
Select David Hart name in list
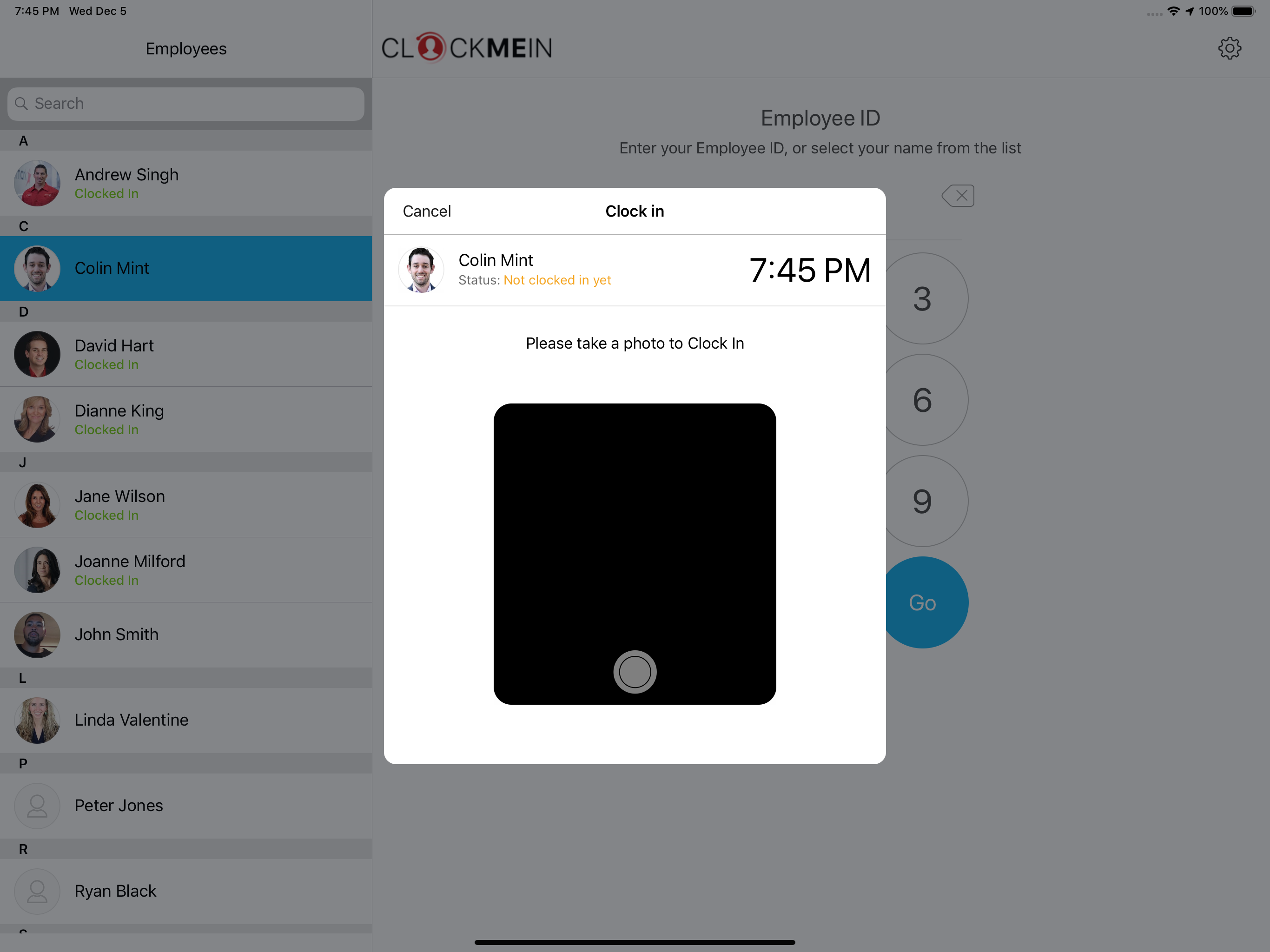pos(114,346)
